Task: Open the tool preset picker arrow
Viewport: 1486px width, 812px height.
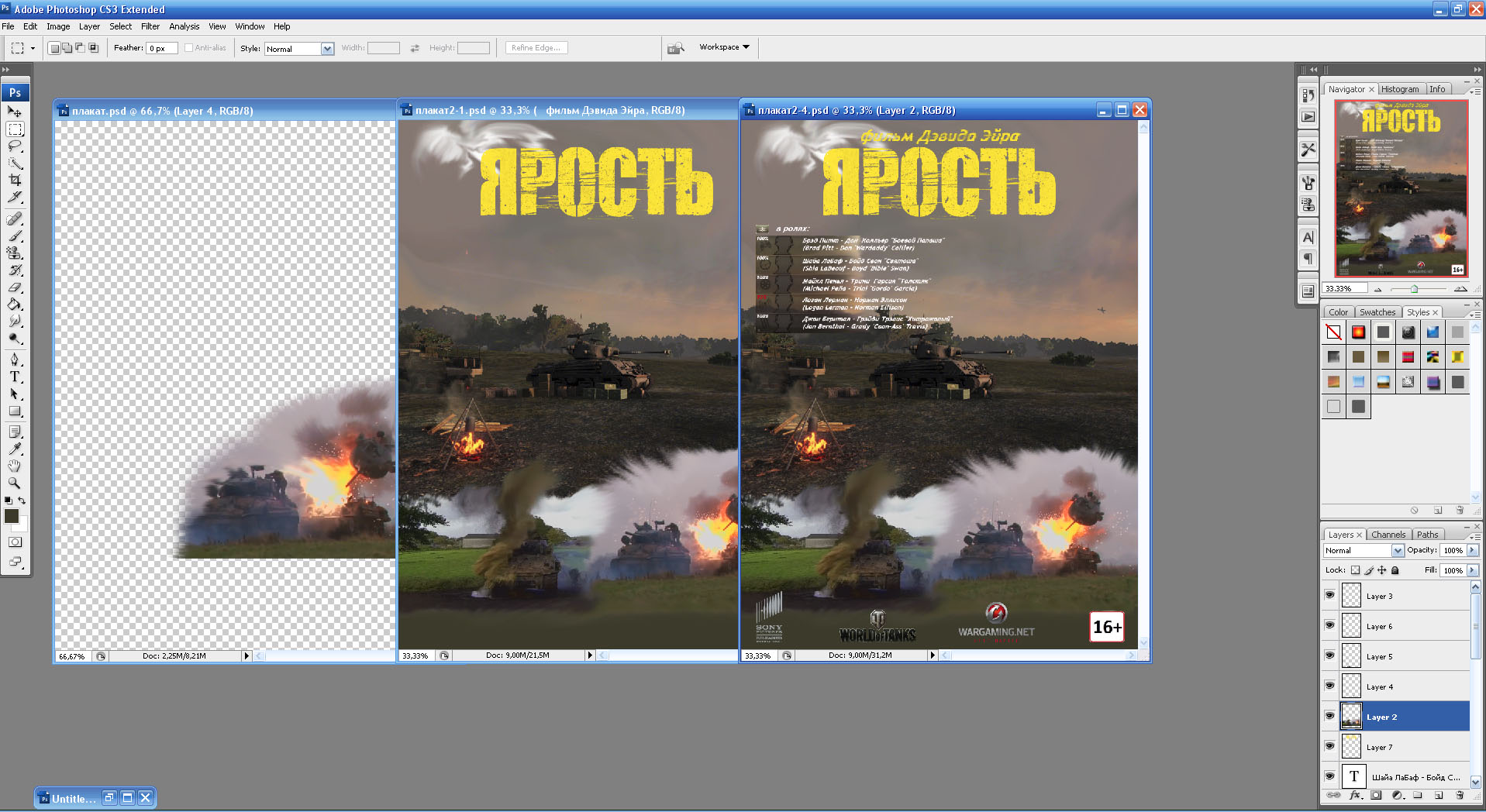Action: tap(33, 48)
